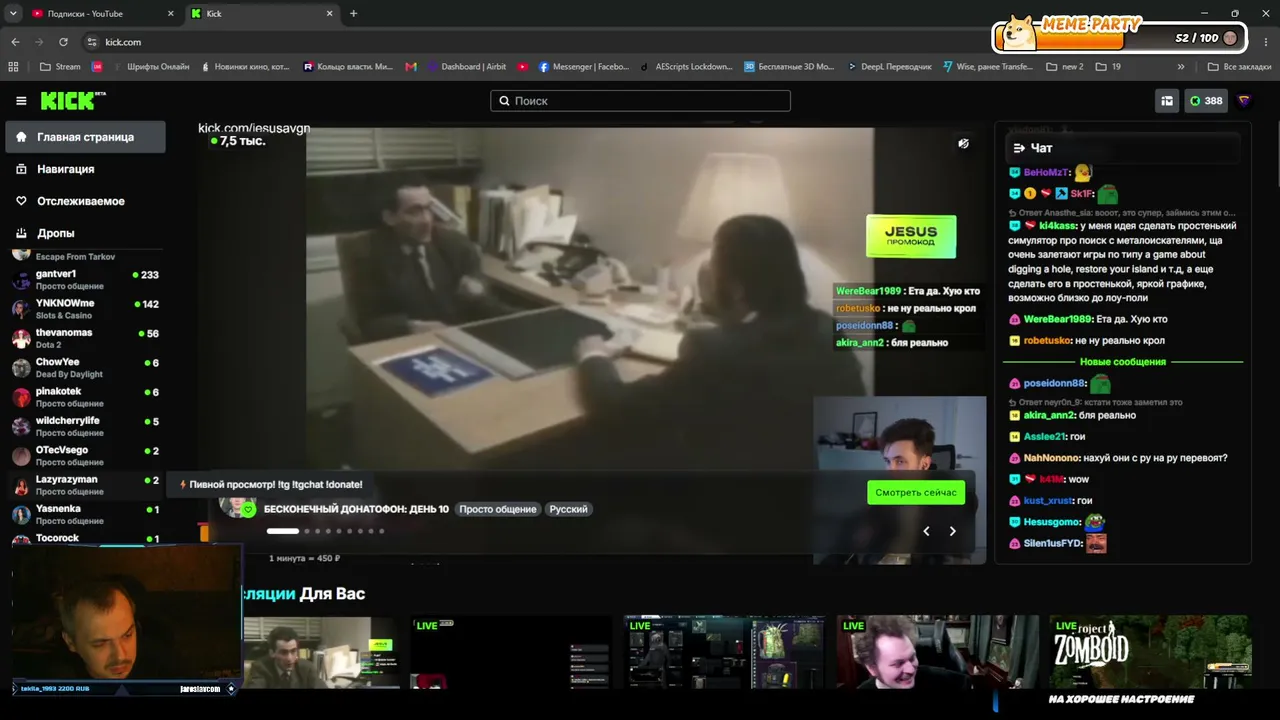This screenshot has width=1280, height=720.
Task: Open the Stream bookmarks folder
Action: (60, 67)
